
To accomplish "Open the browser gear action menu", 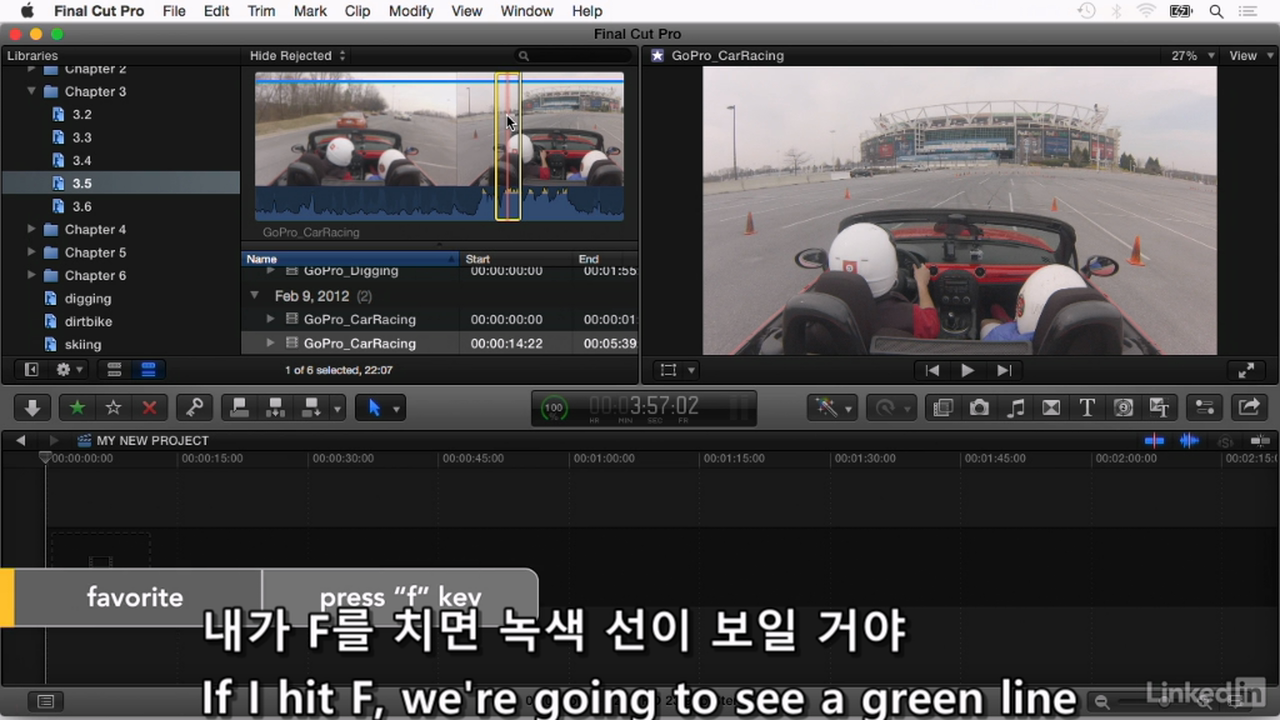I will pyautogui.click(x=69, y=369).
